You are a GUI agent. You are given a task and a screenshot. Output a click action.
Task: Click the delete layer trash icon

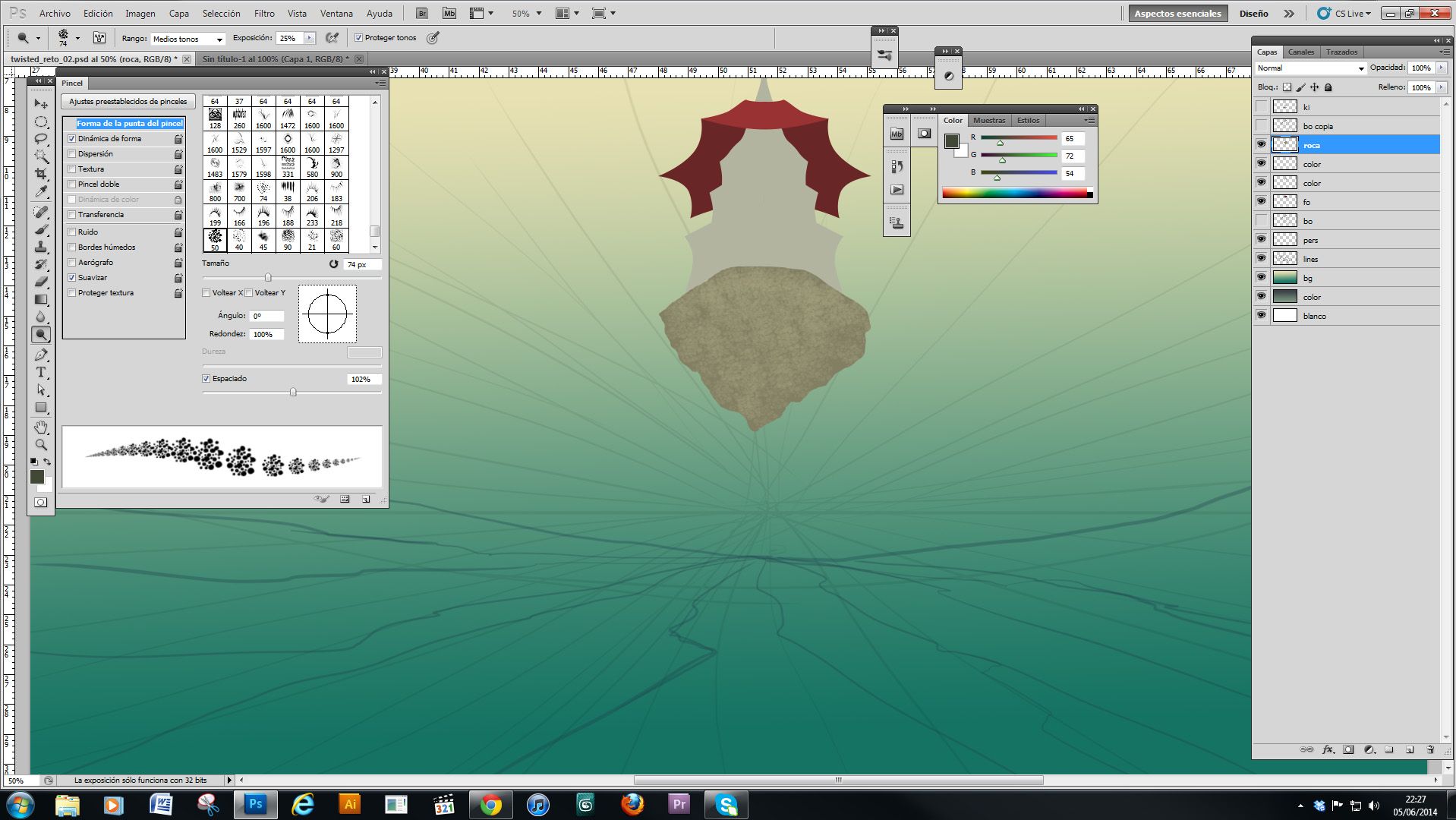(x=1429, y=749)
